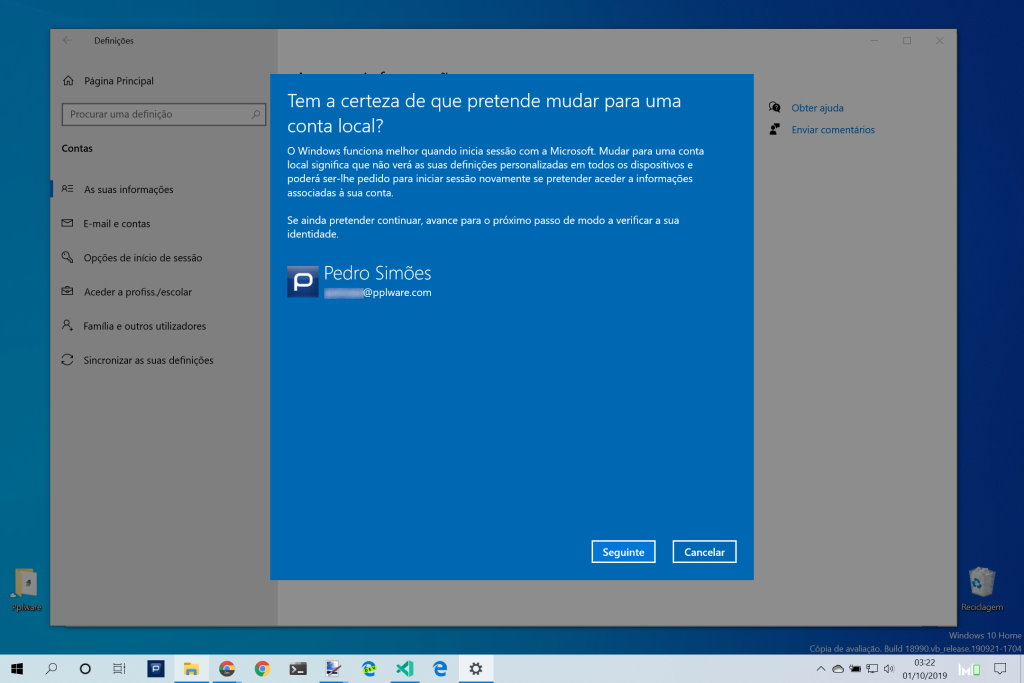The image size is (1024, 683).
Task: Go to Família e outros utilizadores
Action: pyautogui.click(x=144, y=326)
